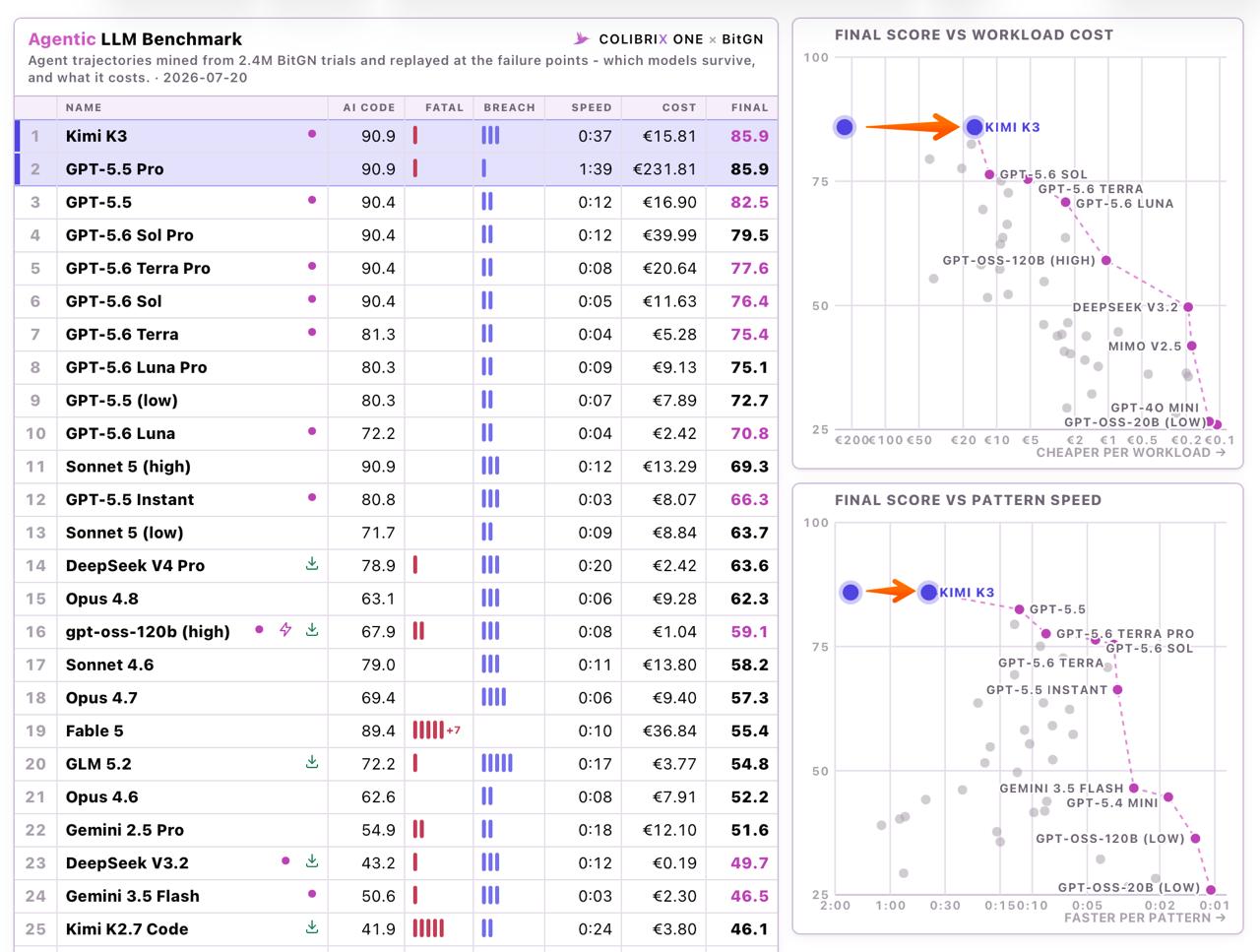The height and width of the screenshot is (952, 1260).
Task: Sort the table by SPEED column header
Action: [x=592, y=107]
